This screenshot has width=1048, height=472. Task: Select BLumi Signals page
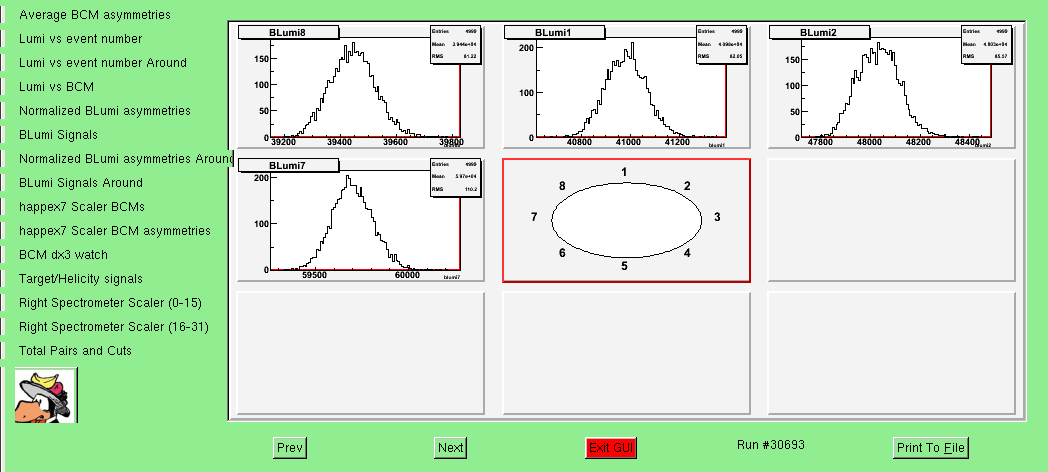click(58, 135)
